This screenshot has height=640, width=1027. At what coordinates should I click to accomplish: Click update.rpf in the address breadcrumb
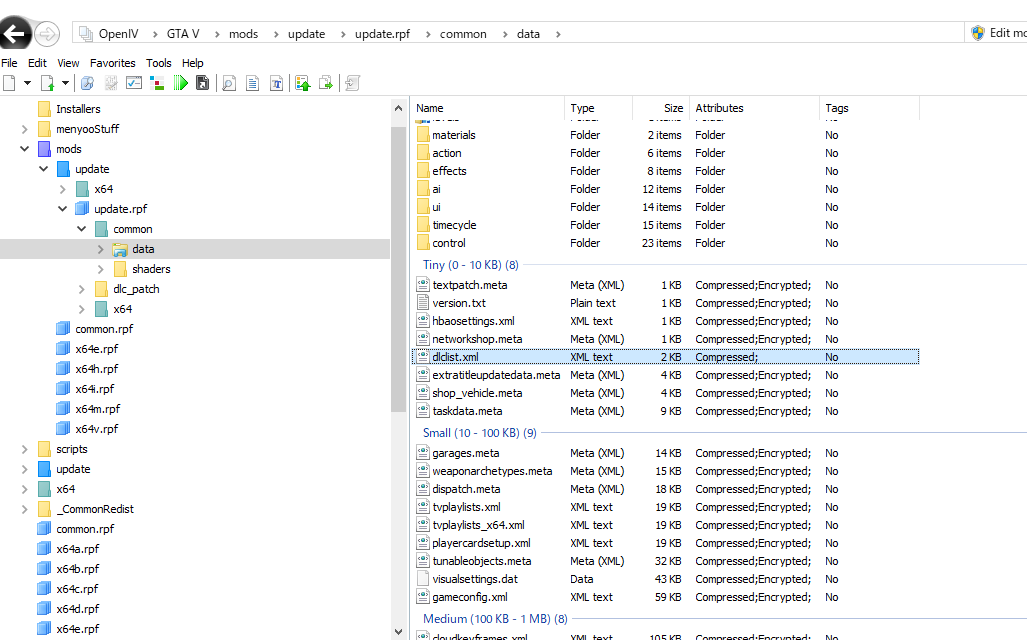tap(383, 34)
